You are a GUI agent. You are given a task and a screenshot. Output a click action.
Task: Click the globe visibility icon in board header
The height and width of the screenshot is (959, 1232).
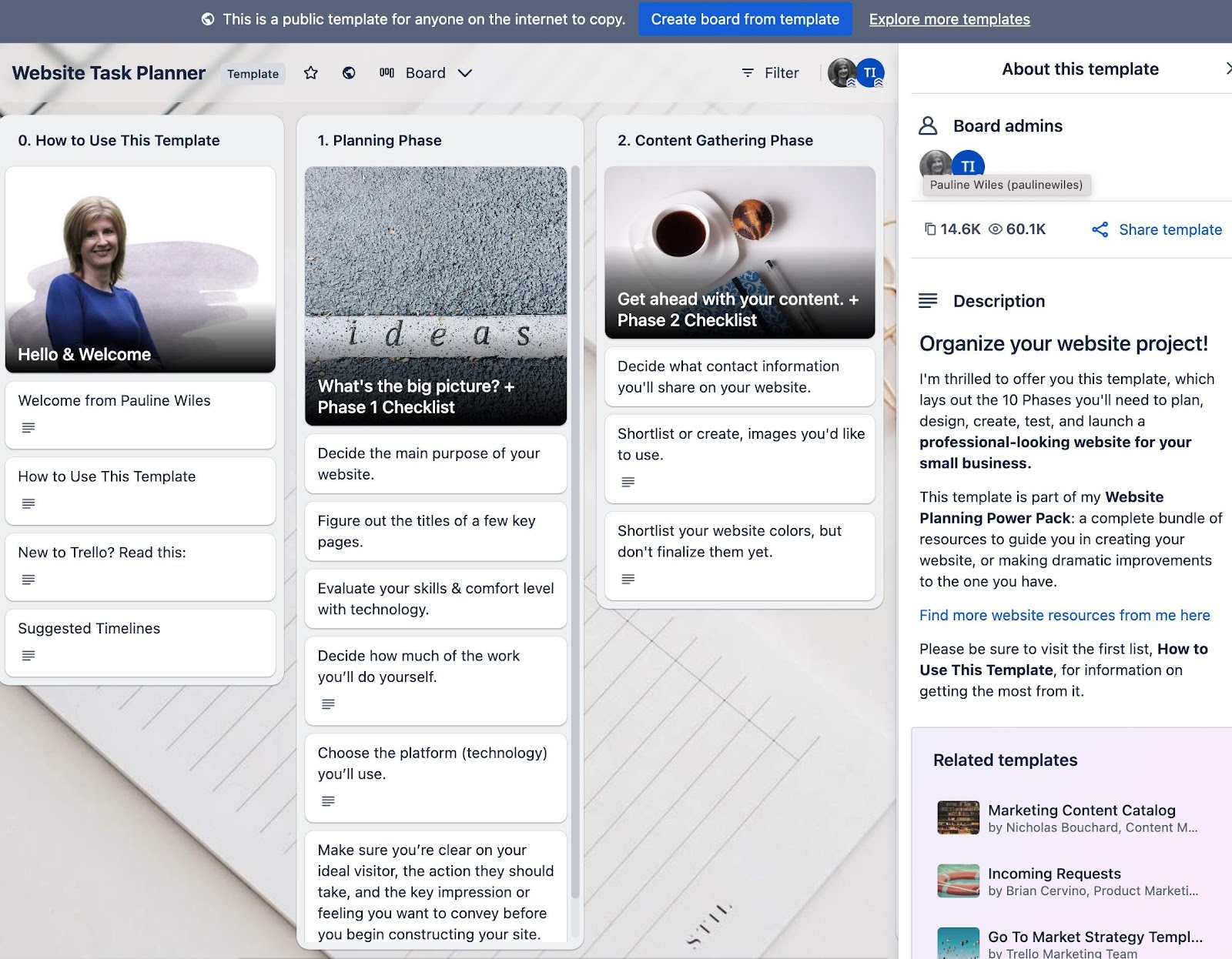click(x=349, y=73)
